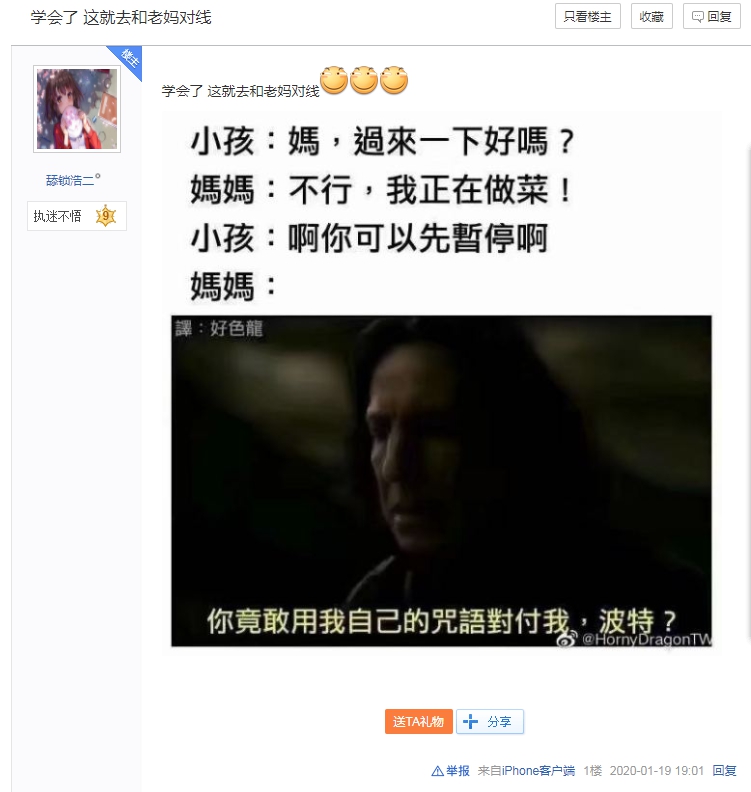
Task: Click the third smiley emoji
Action: tap(394, 80)
